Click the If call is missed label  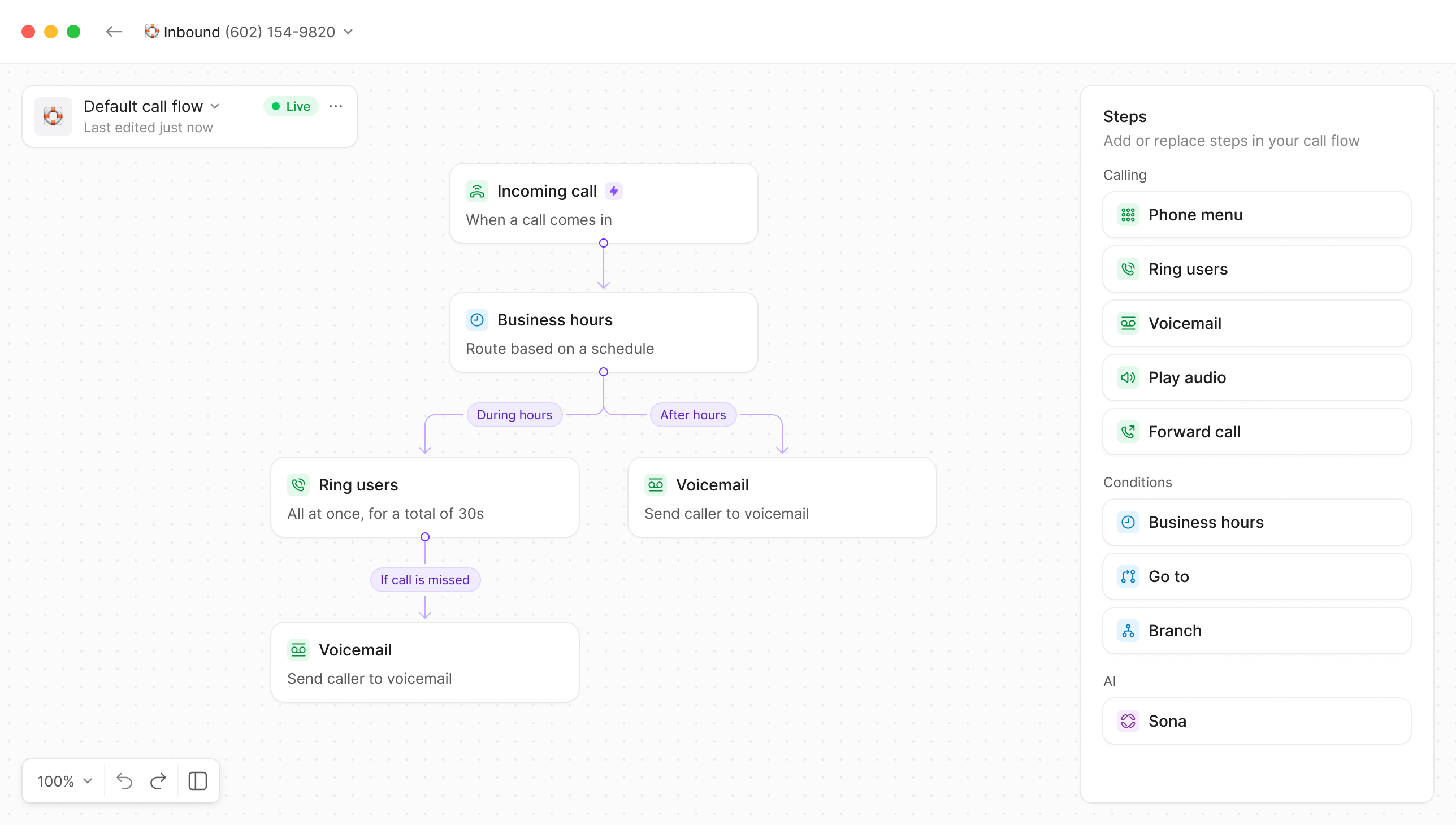[424, 580]
